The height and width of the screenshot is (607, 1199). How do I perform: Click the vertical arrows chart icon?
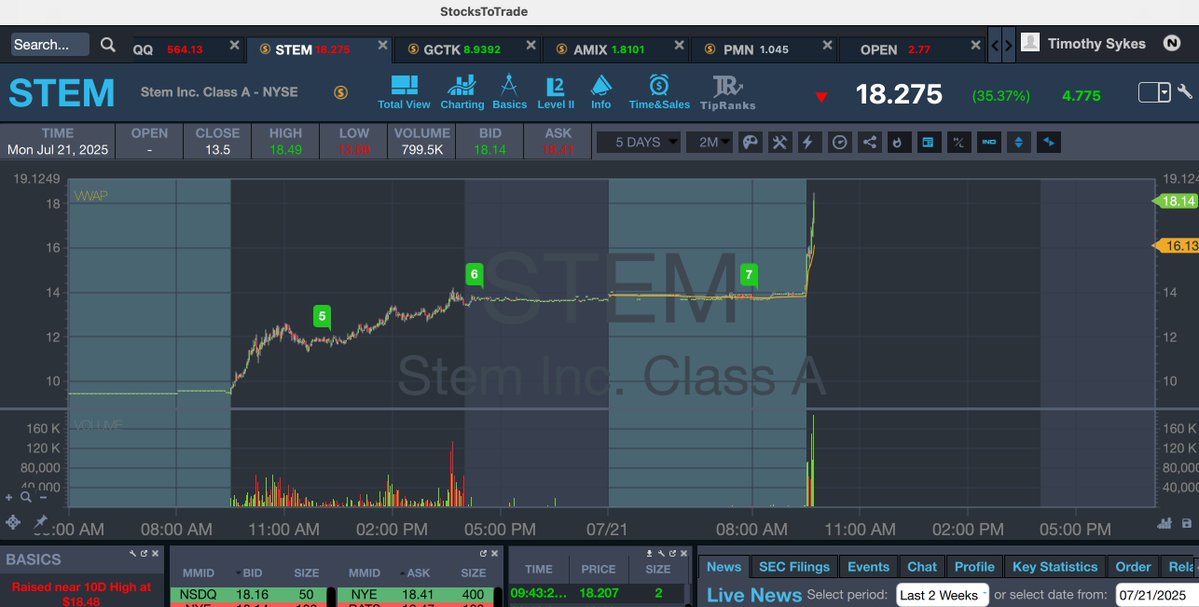[x=1018, y=142]
